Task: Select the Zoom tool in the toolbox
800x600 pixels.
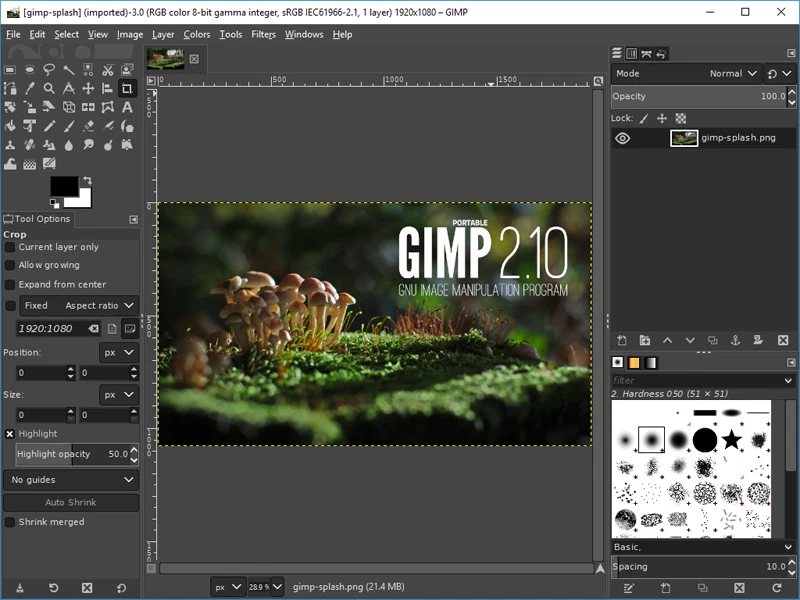Action: coord(50,88)
